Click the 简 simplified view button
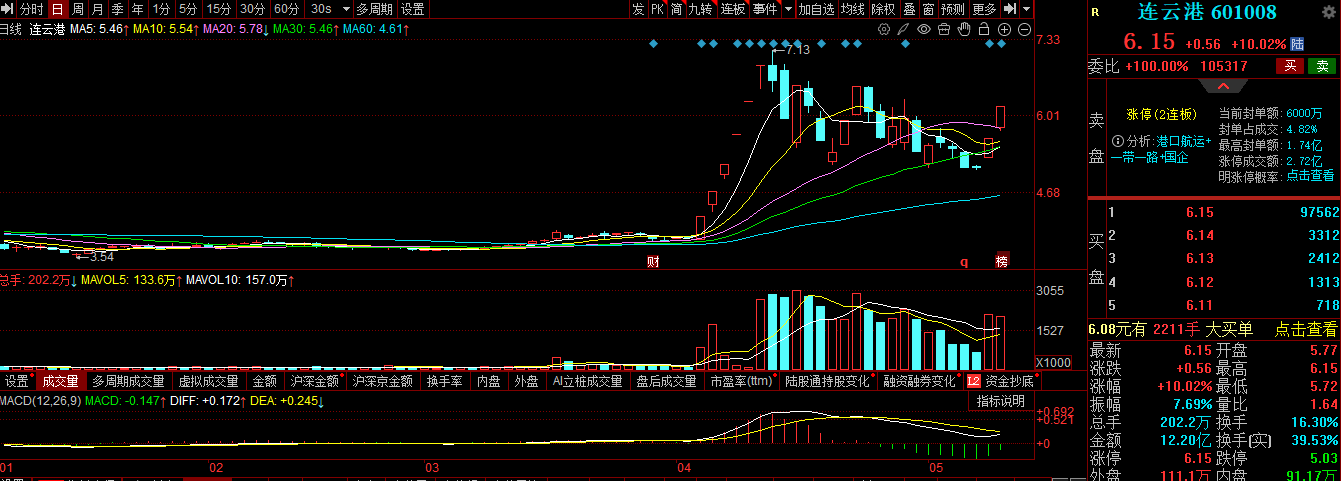The height and width of the screenshot is (481, 1341). [x=677, y=9]
